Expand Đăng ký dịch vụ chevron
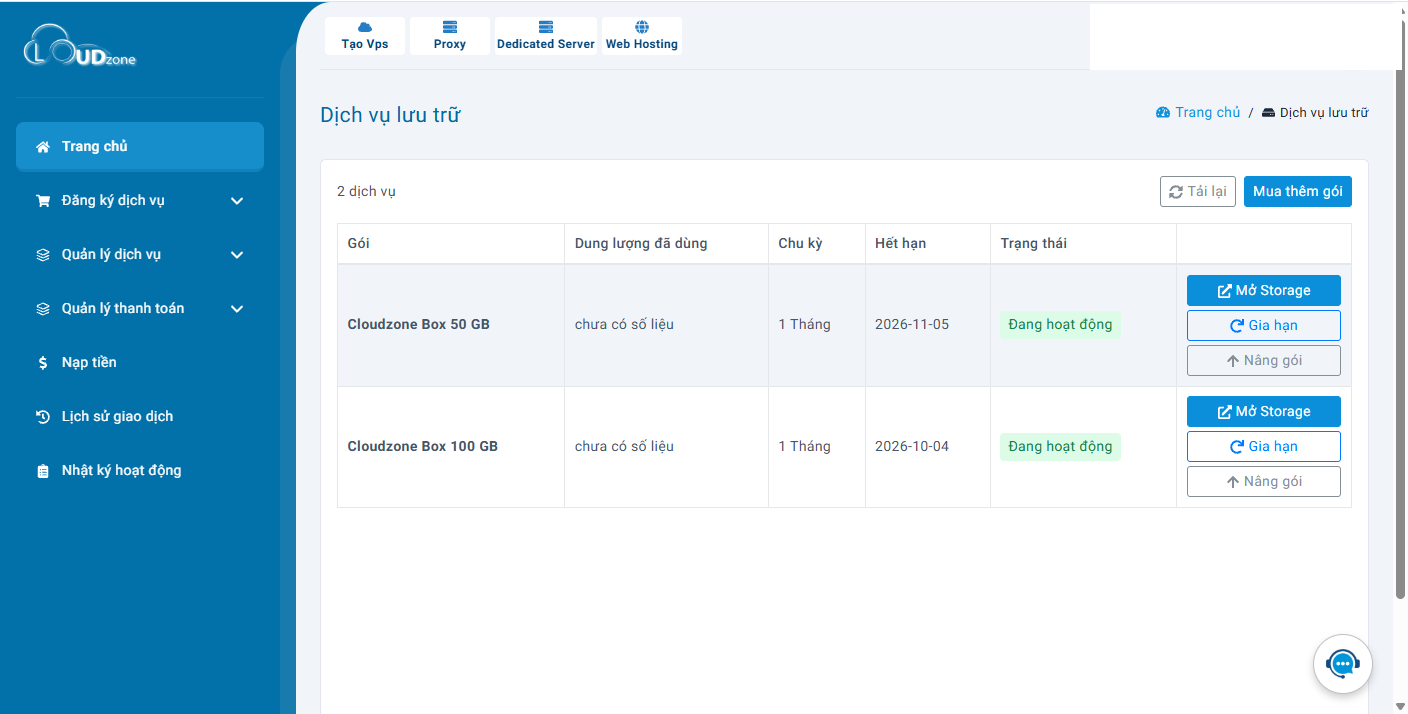 (x=237, y=201)
